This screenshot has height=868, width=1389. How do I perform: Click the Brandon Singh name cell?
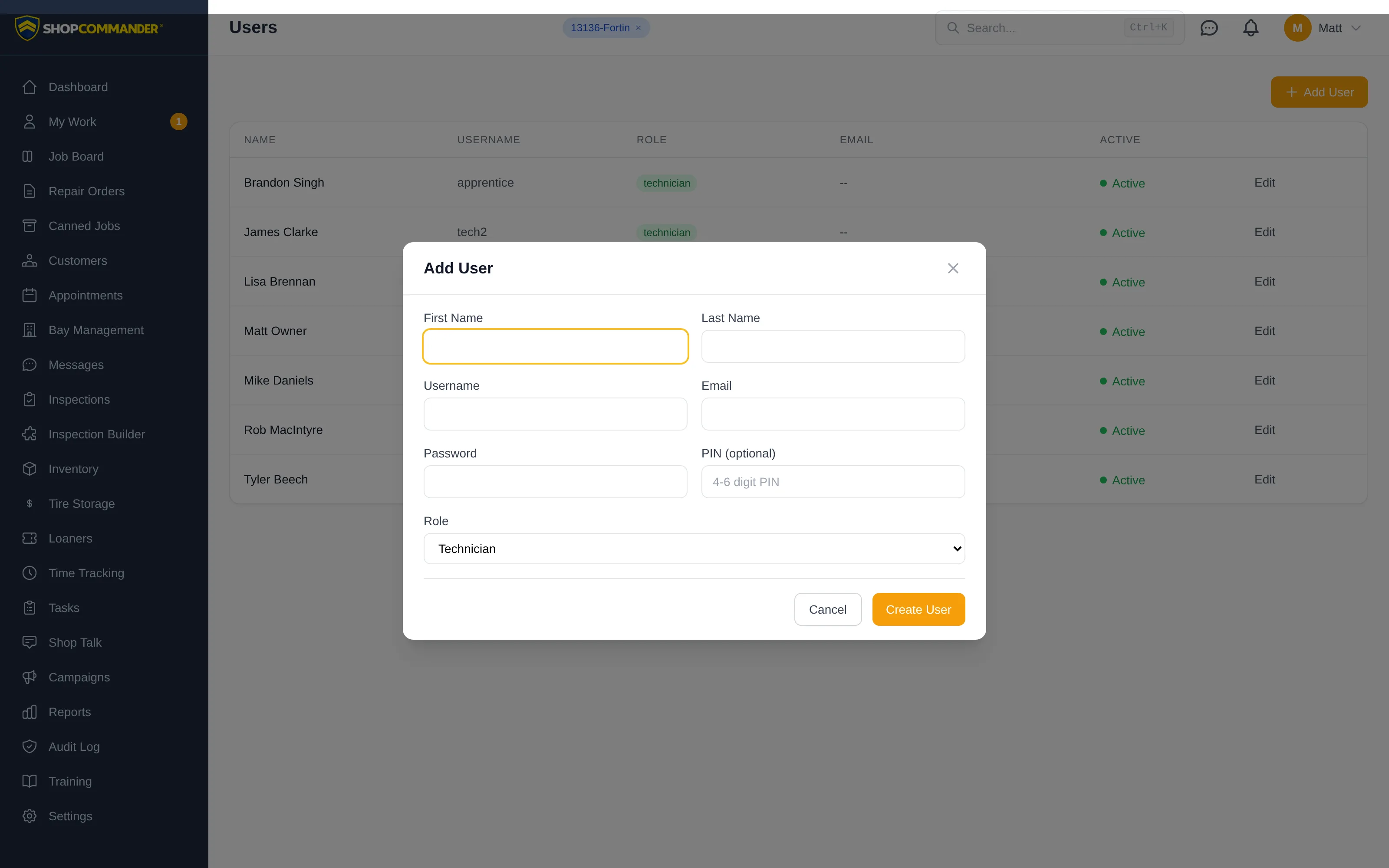click(283, 183)
